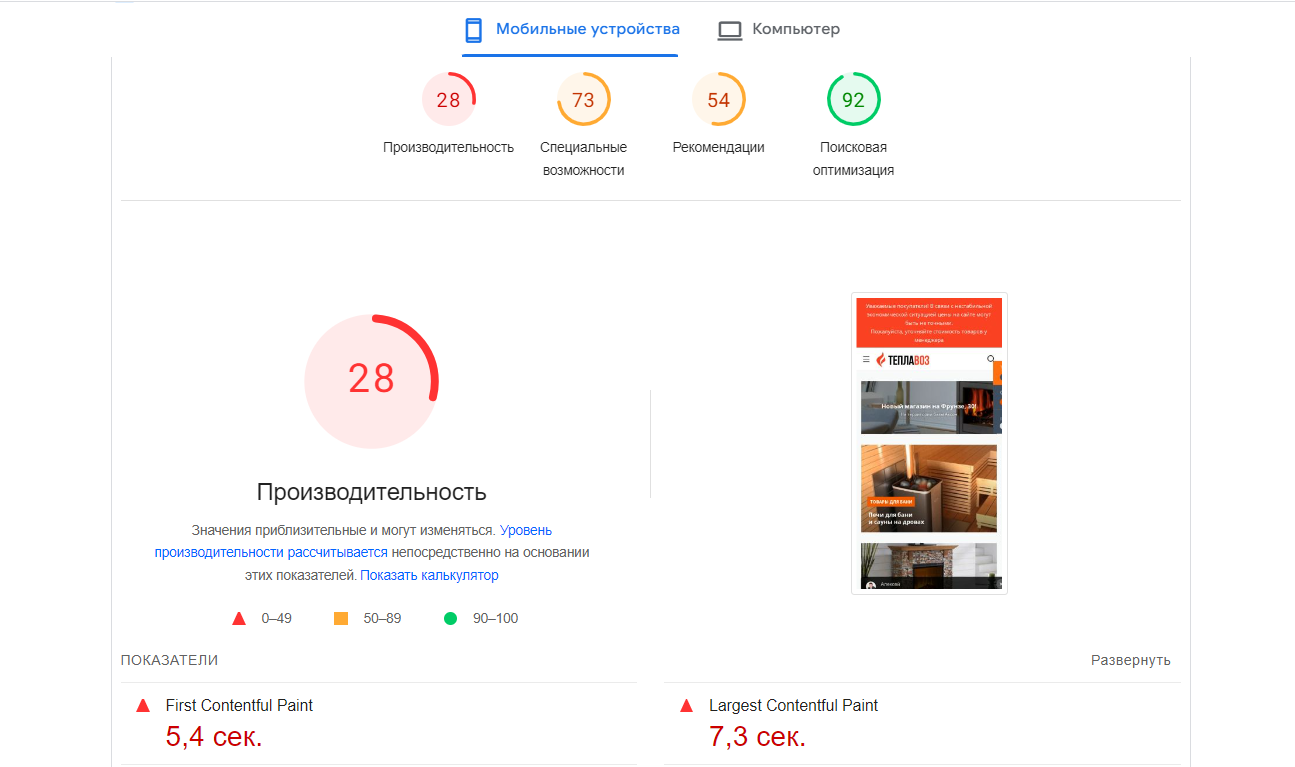The image size is (1295, 767).
Task: Click the Специальные возможности gauge showing 73
Action: (x=583, y=98)
